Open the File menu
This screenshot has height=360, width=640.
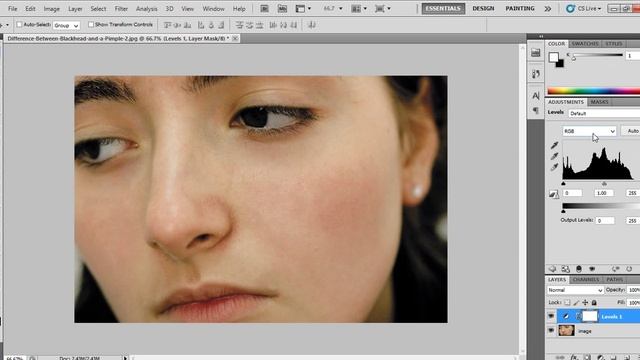13,9
